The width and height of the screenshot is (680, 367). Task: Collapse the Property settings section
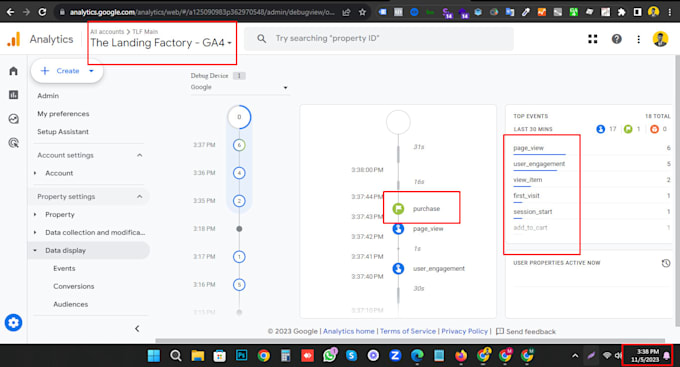(x=140, y=197)
